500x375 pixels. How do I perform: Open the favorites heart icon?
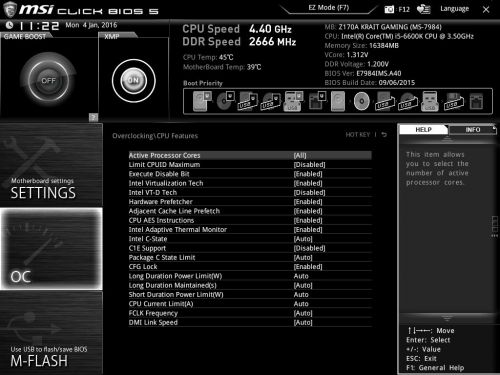pos(423,9)
